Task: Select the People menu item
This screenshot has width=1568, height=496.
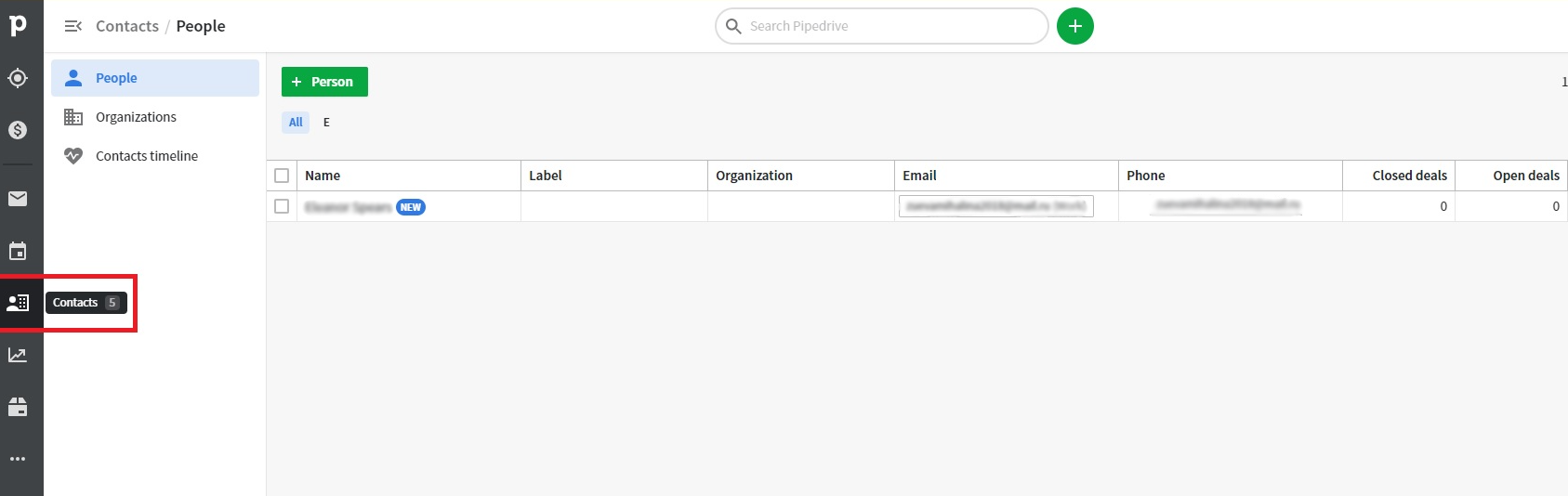Action: (x=155, y=78)
